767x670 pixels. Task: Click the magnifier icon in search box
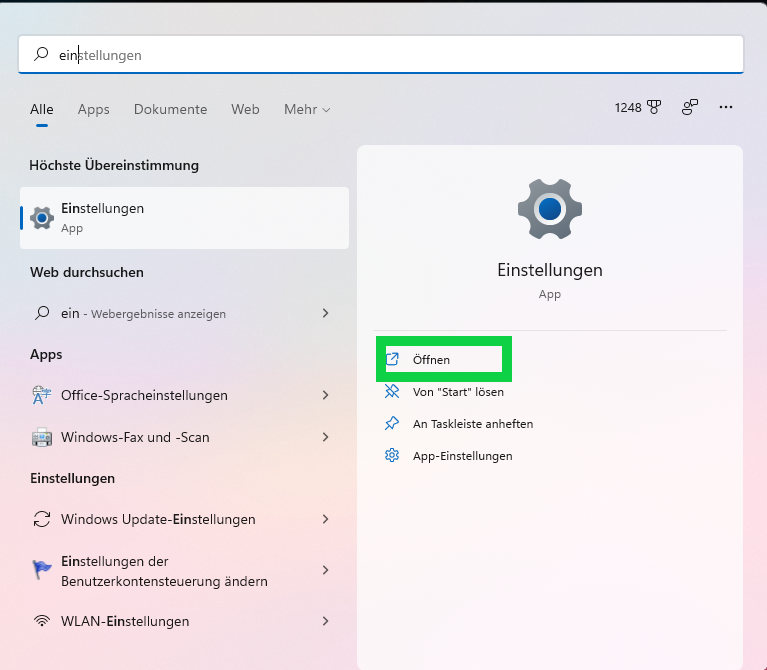(x=41, y=54)
